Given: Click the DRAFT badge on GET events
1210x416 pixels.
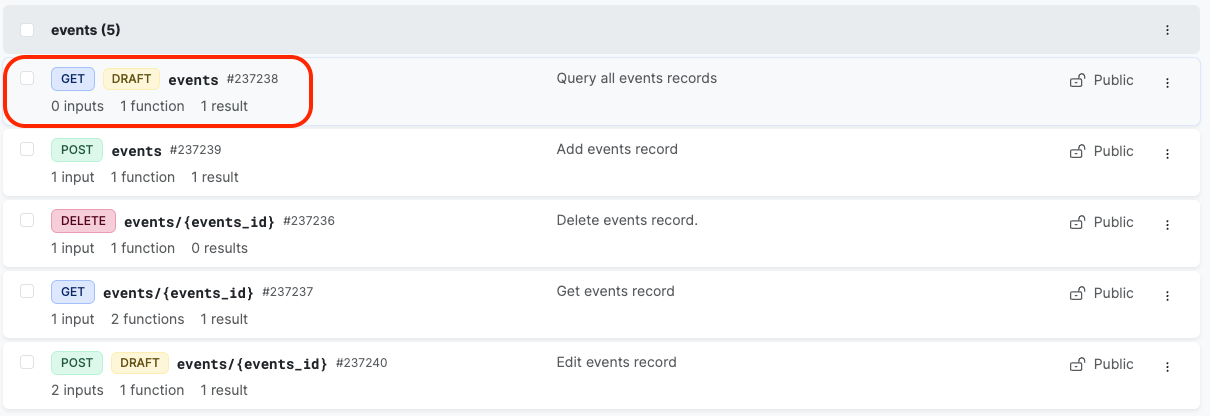Looking at the screenshot, I should [x=131, y=79].
